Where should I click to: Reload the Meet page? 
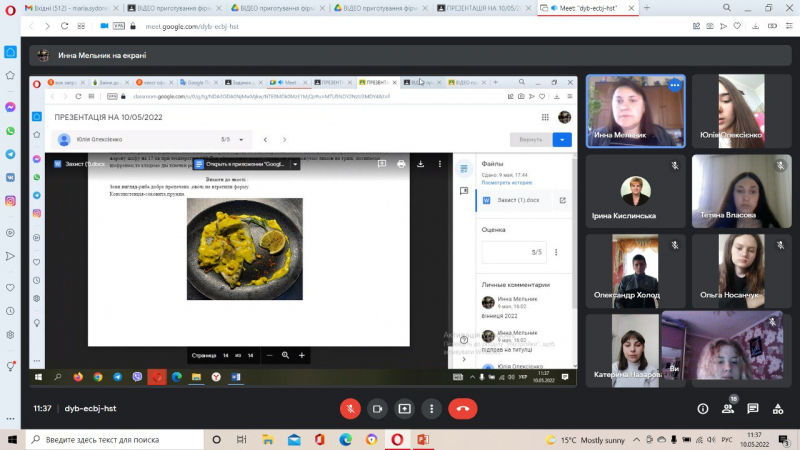[x=64, y=26]
